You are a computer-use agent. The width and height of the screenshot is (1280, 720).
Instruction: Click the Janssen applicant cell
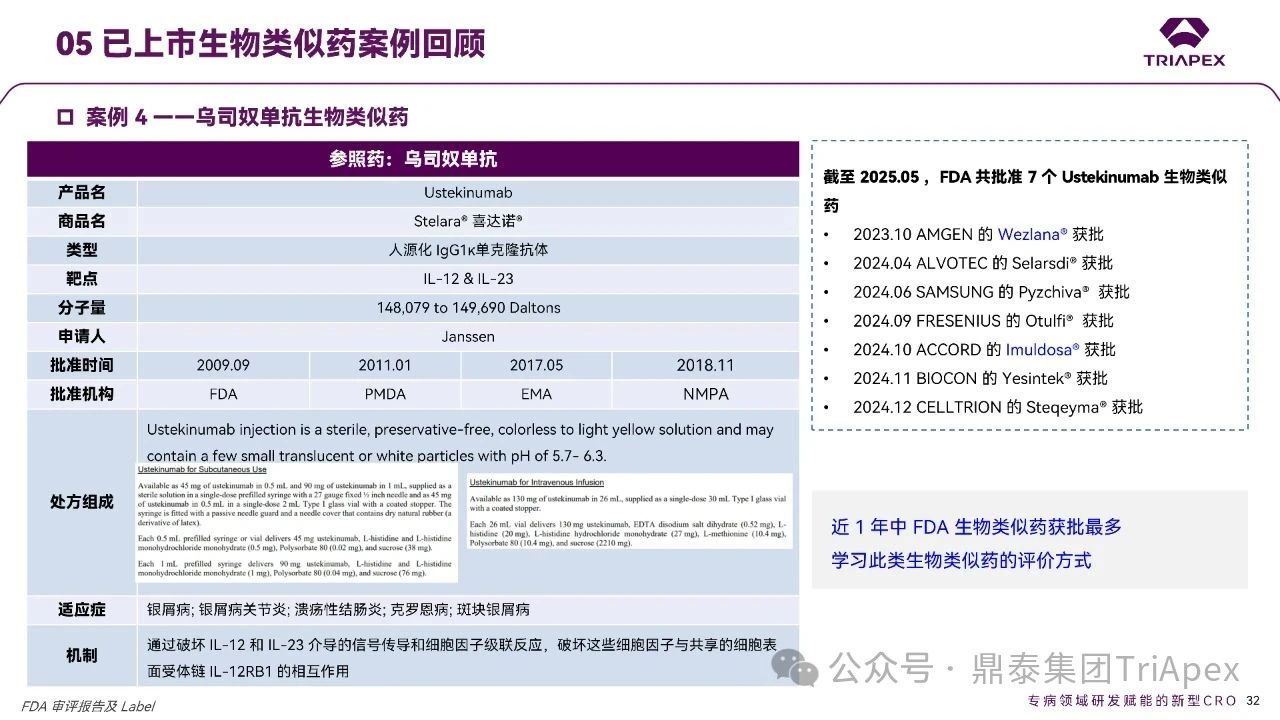tap(468, 337)
